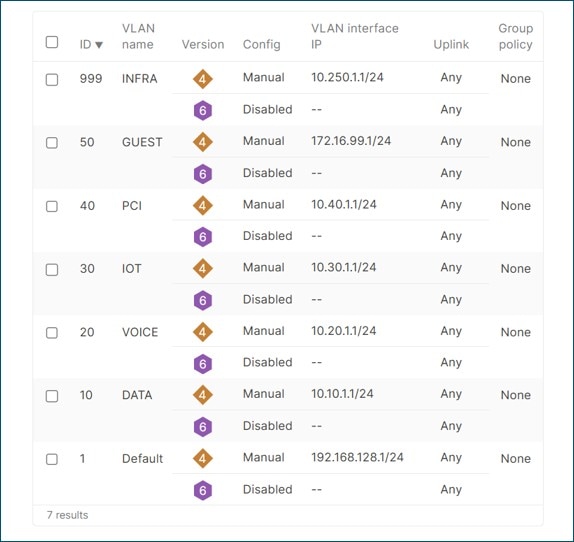
Task: Click the IPv4 icon in PCI row
Action: pos(203,205)
